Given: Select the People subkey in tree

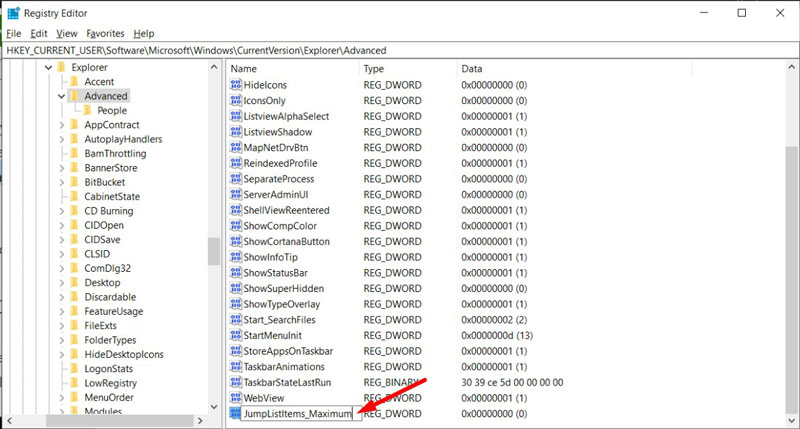Looking at the screenshot, I should (112, 111).
